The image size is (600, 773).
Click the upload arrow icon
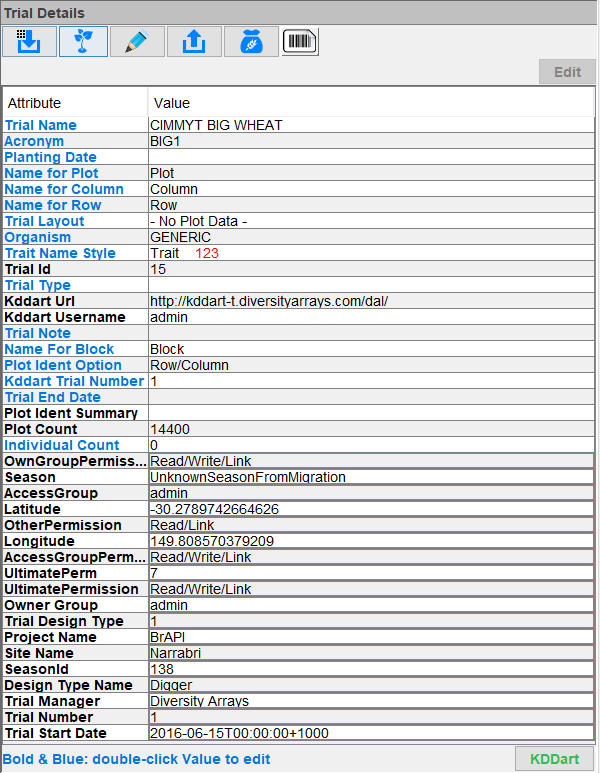(194, 42)
